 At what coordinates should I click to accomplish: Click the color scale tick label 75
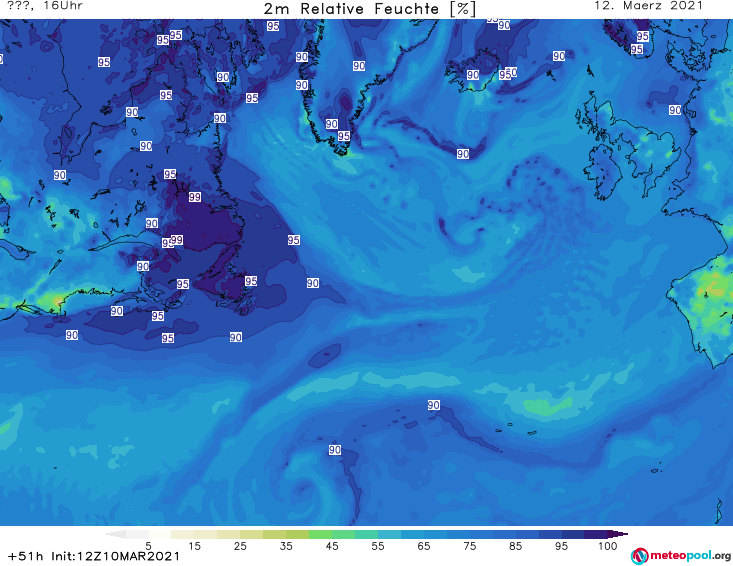click(x=469, y=546)
